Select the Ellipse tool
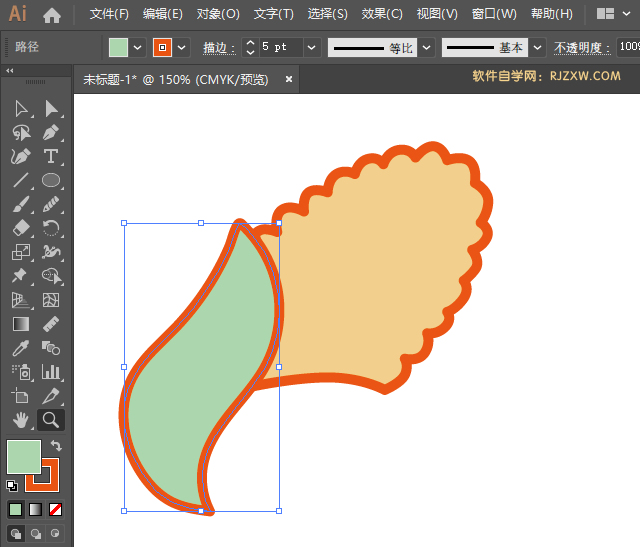The image size is (640, 547). pos(51,180)
